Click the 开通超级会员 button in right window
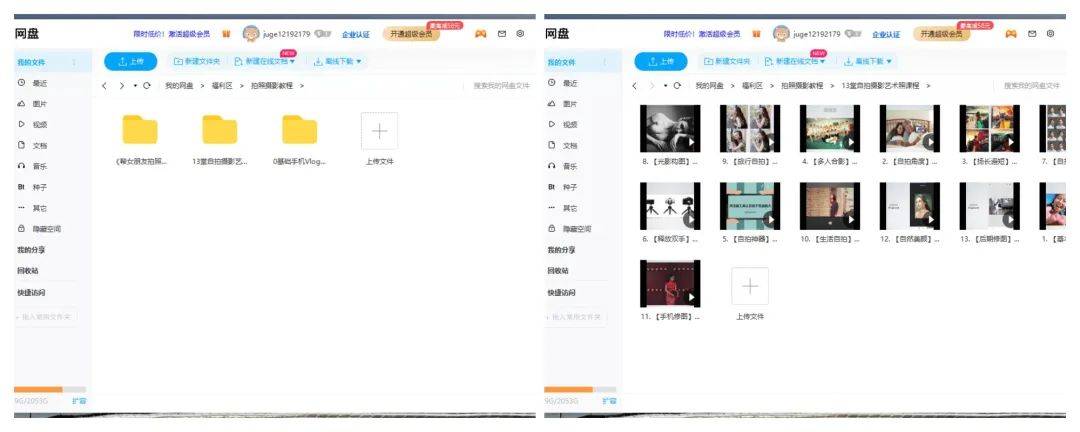 tap(942, 34)
